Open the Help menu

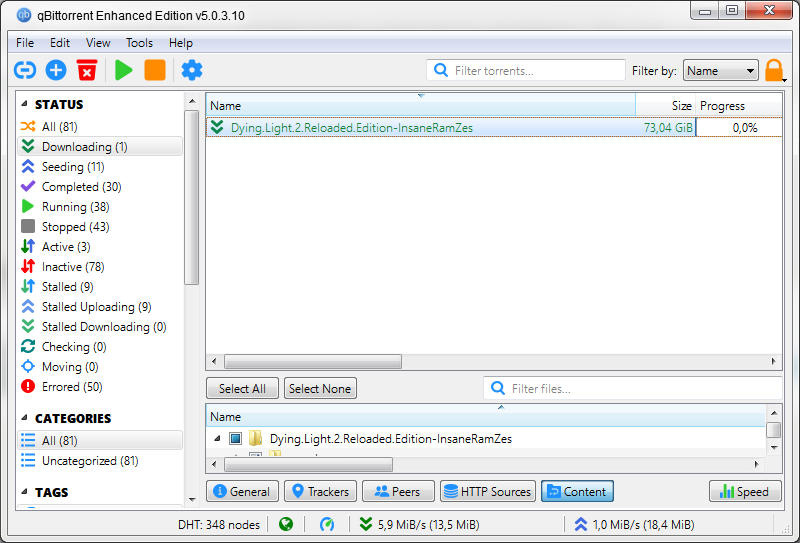tap(181, 43)
